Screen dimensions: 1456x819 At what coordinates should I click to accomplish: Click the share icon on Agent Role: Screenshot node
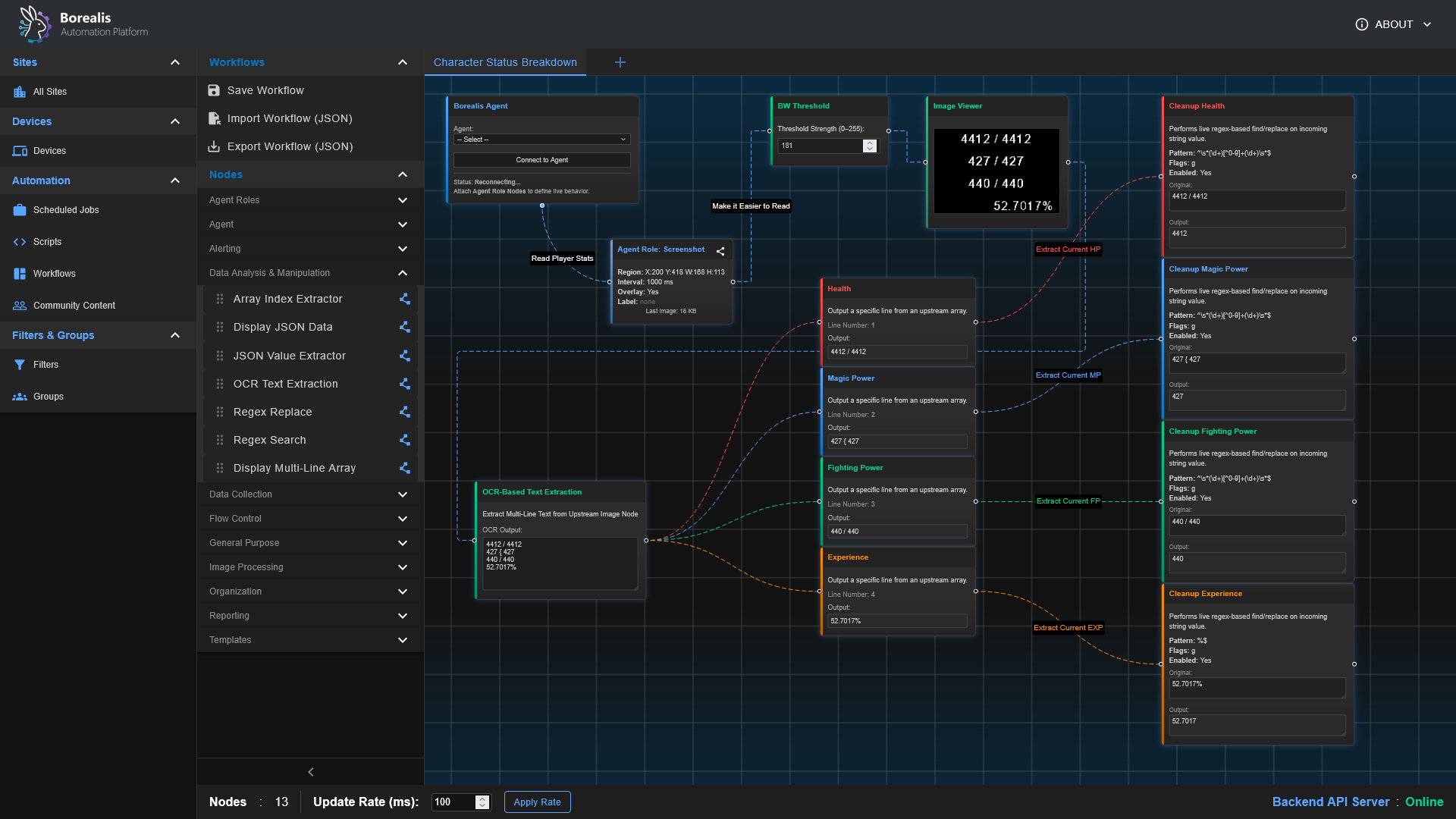pos(720,251)
